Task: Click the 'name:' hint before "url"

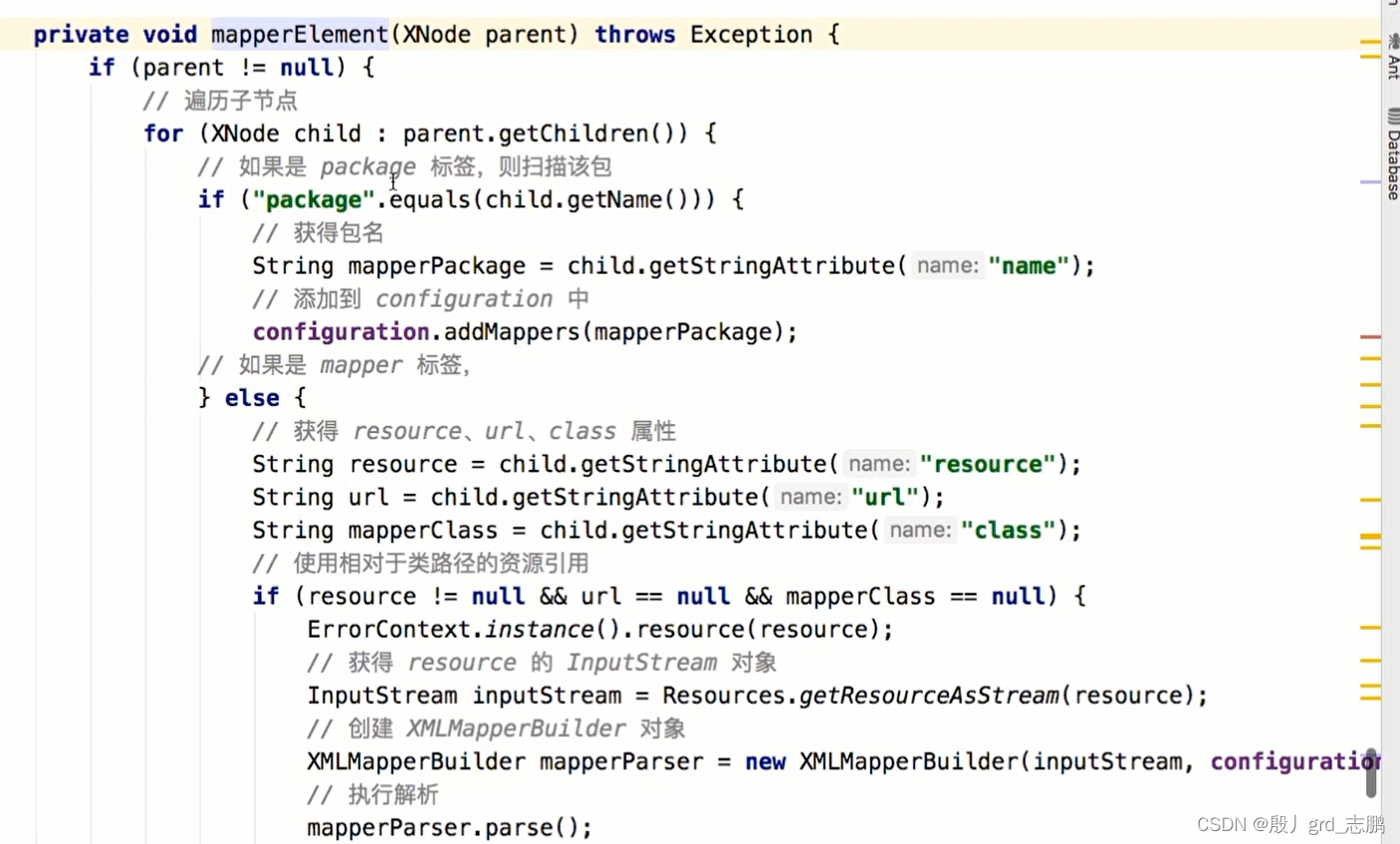Action: (x=811, y=497)
